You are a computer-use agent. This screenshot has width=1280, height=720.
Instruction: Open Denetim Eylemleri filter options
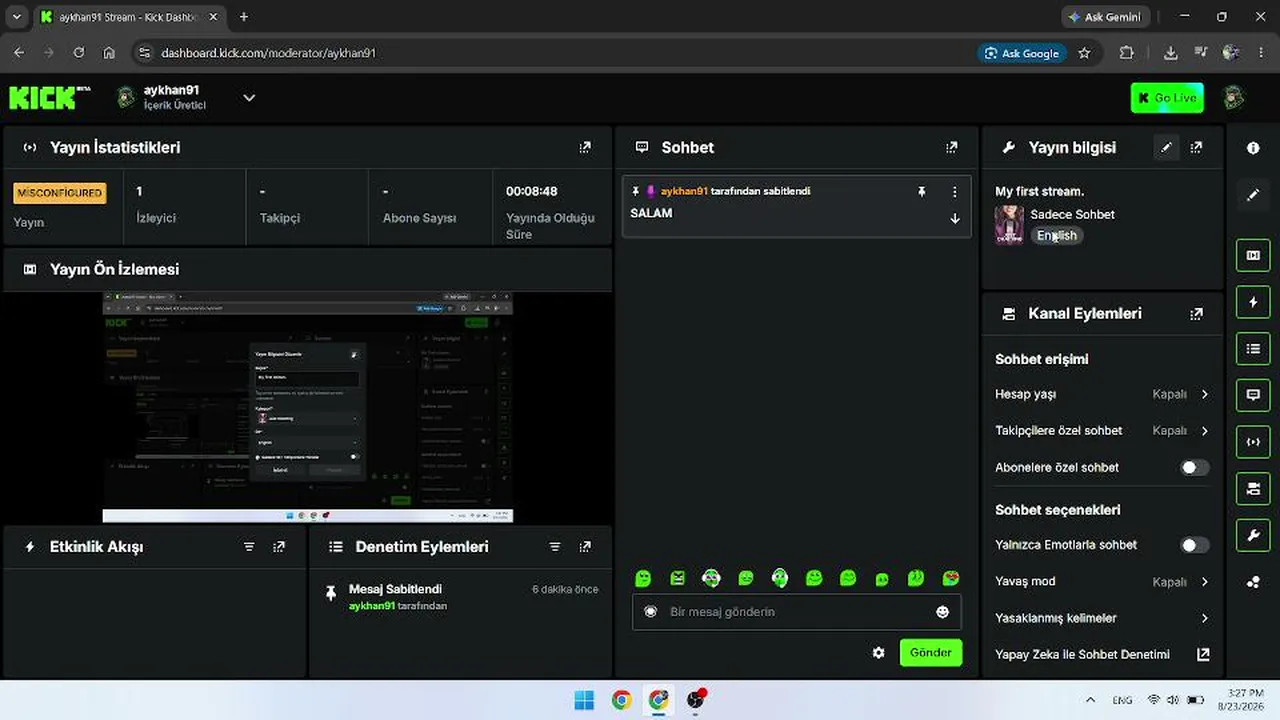(x=555, y=547)
